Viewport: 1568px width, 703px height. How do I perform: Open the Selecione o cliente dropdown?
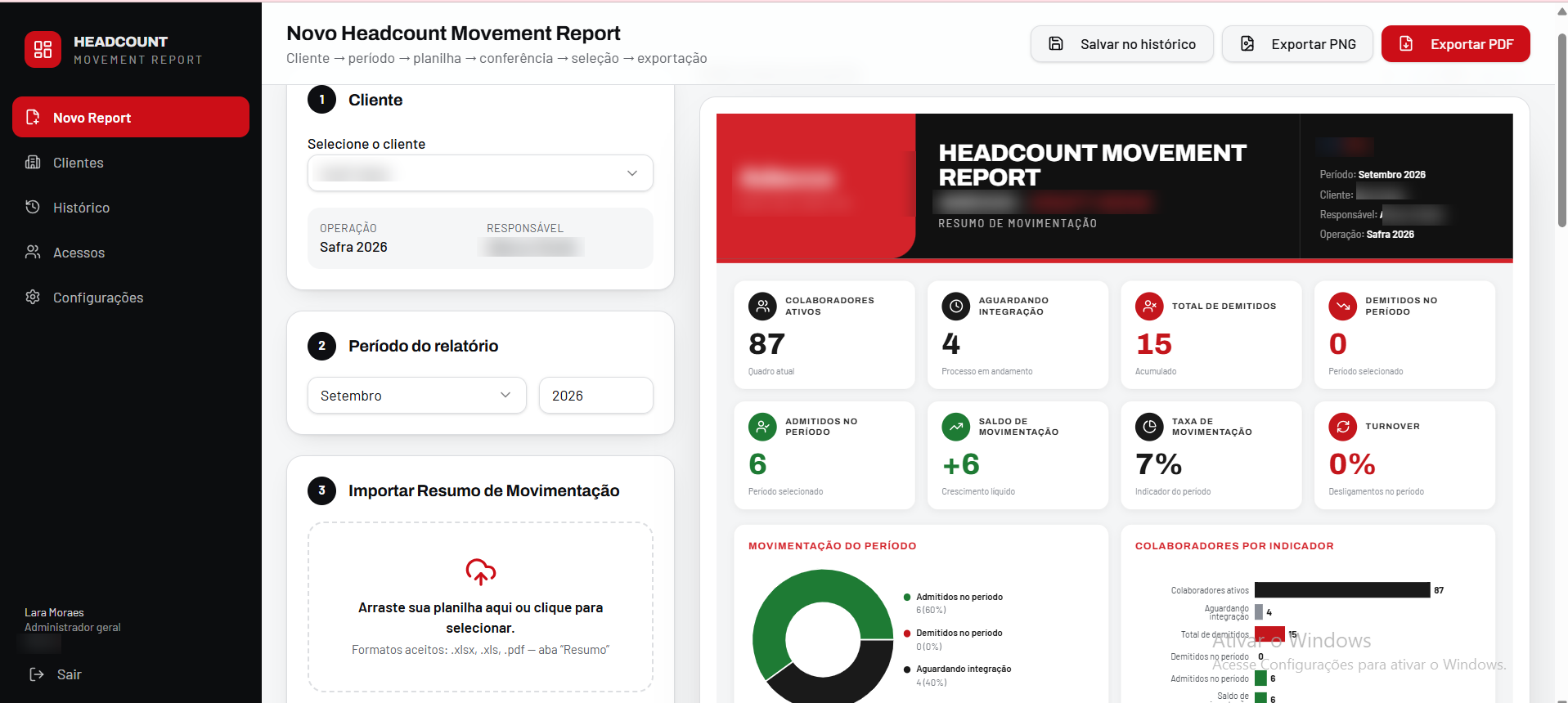coord(480,173)
